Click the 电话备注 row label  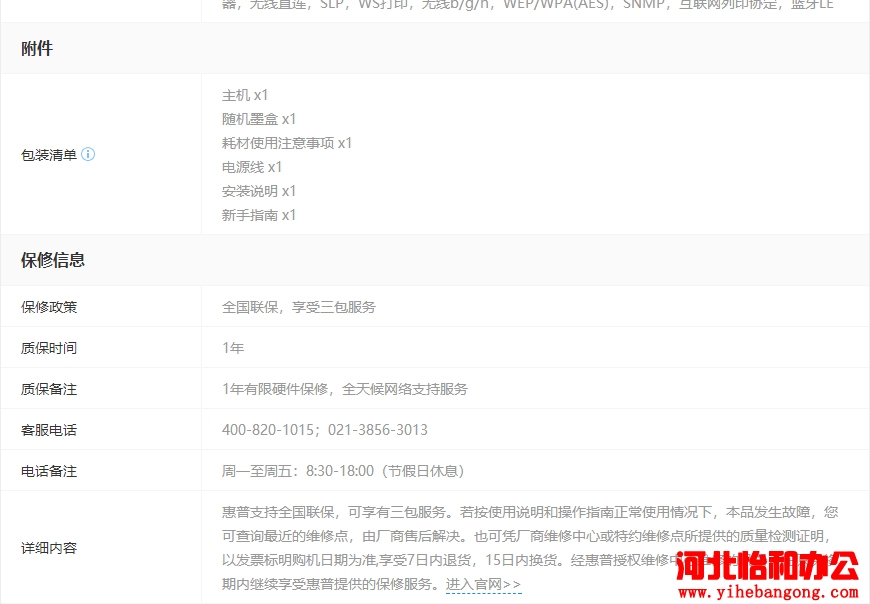(x=49, y=471)
